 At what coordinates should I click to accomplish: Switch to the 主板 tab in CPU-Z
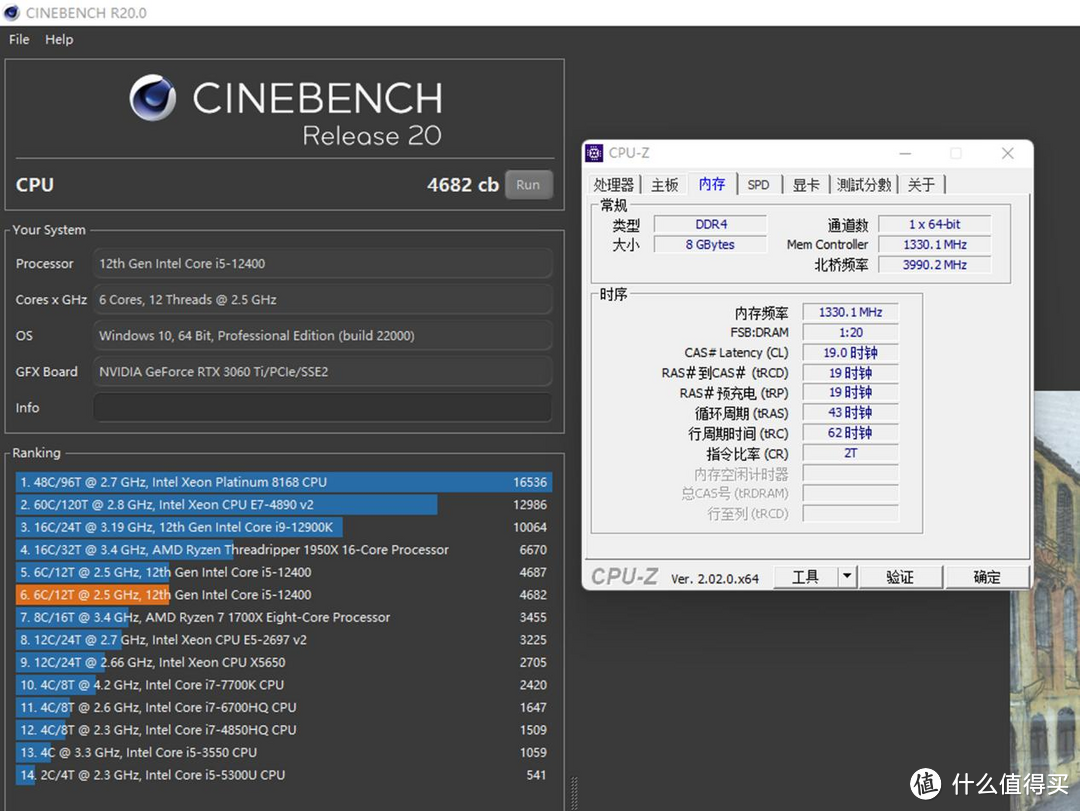click(665, 185)
